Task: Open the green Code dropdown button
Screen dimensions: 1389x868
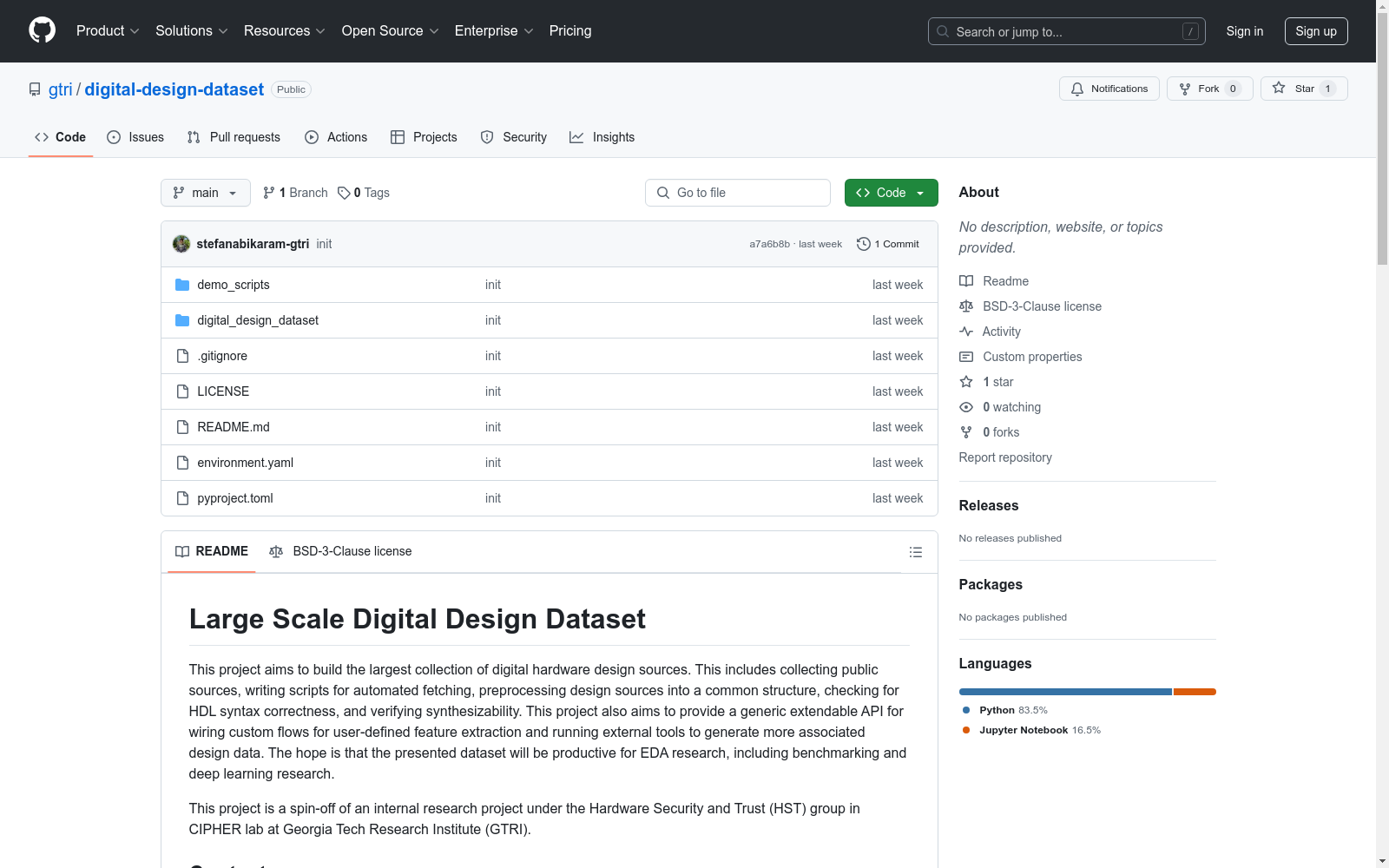Action: (x=891, y=193)
